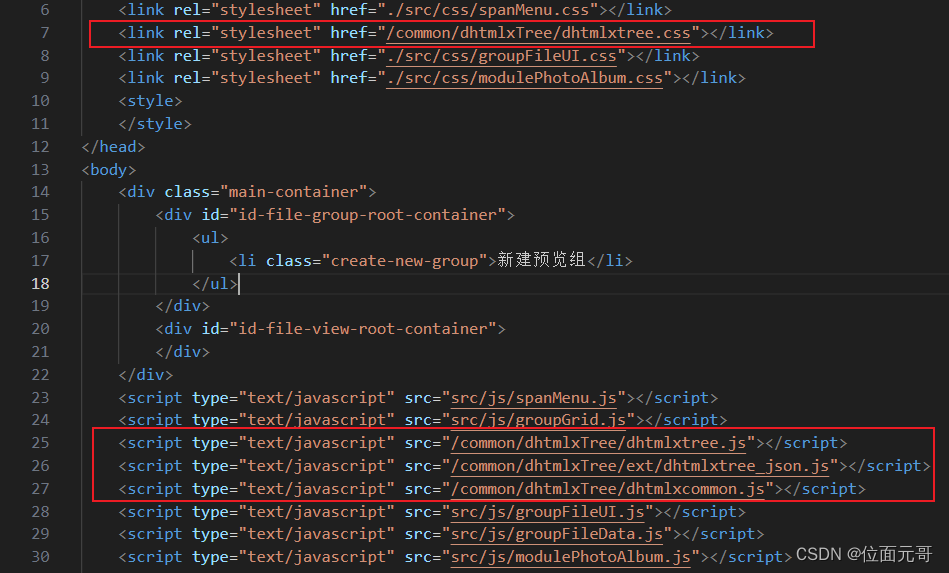Follow the src/js/spanMenu.js script link

(x=534, y=398)
